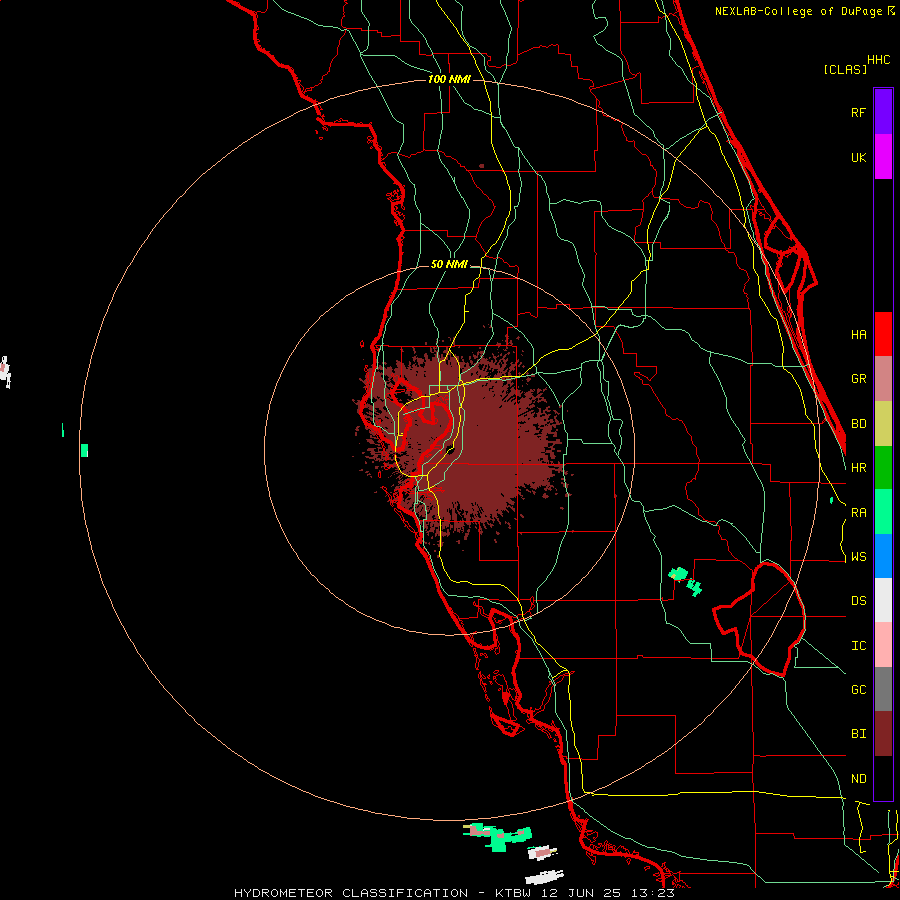Click the HA red legend swatch

tap(883, 334)
